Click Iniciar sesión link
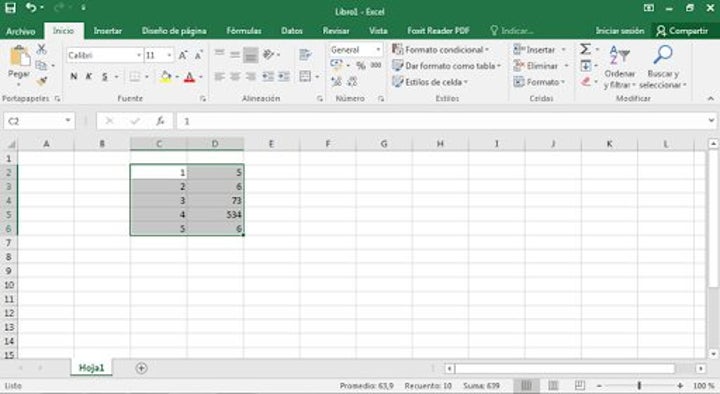The width and height of the screenshot is (720, 394). click(x=620, y=31)
